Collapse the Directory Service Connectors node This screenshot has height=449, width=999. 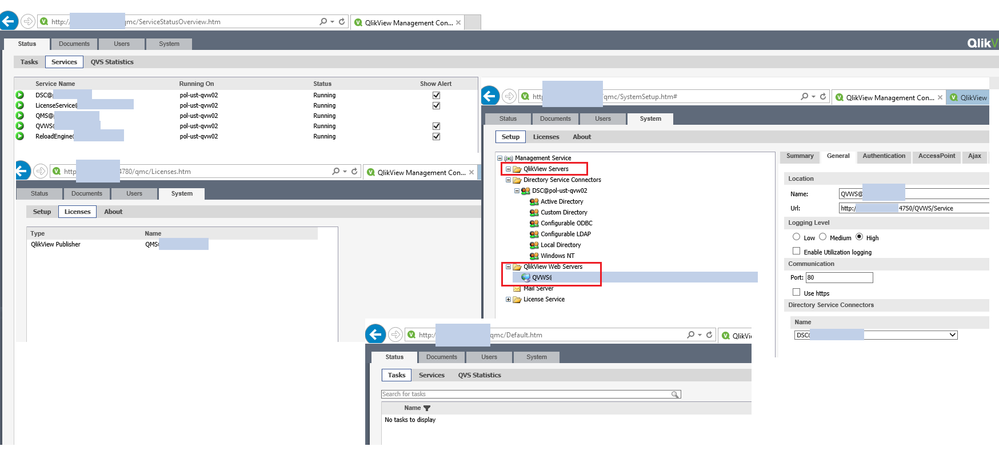click(x=508, y=180)
